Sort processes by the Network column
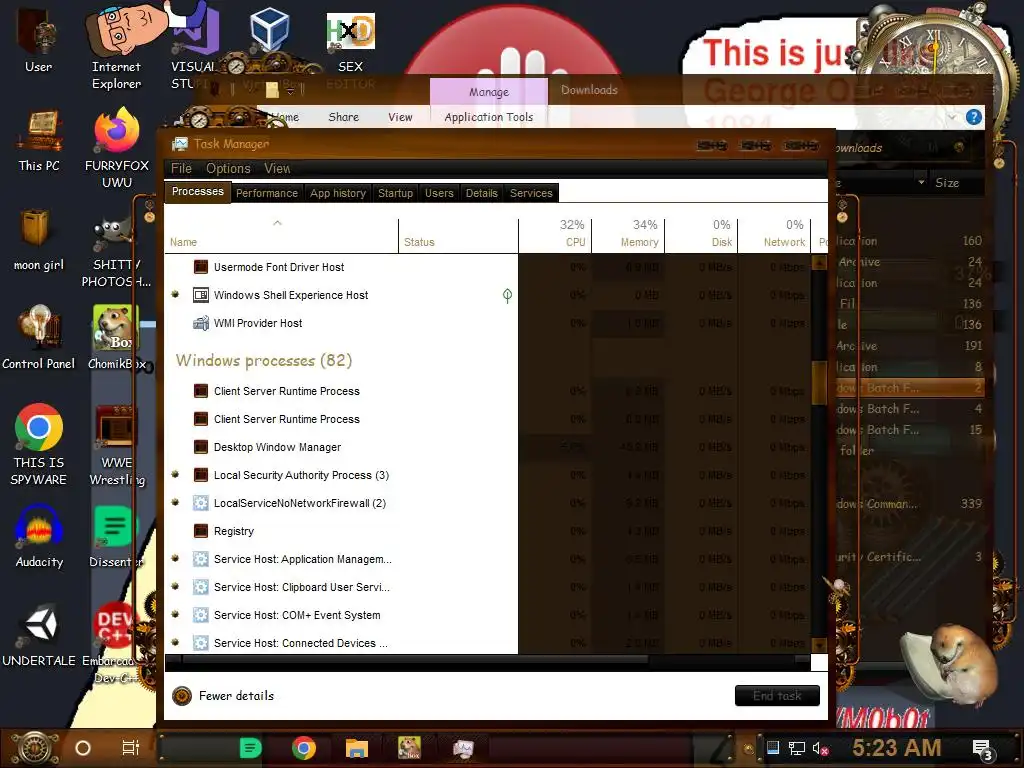This screenshot has width=1024, height=768. click(775, 235)
